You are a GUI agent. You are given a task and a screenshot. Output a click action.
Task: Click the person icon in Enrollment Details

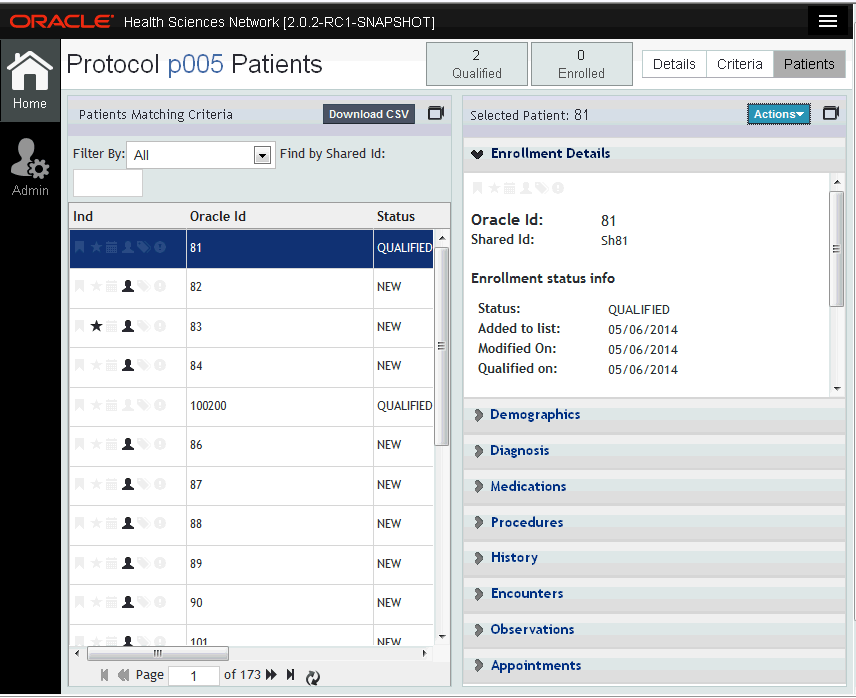pyautogui.click(x=526, y=188)
